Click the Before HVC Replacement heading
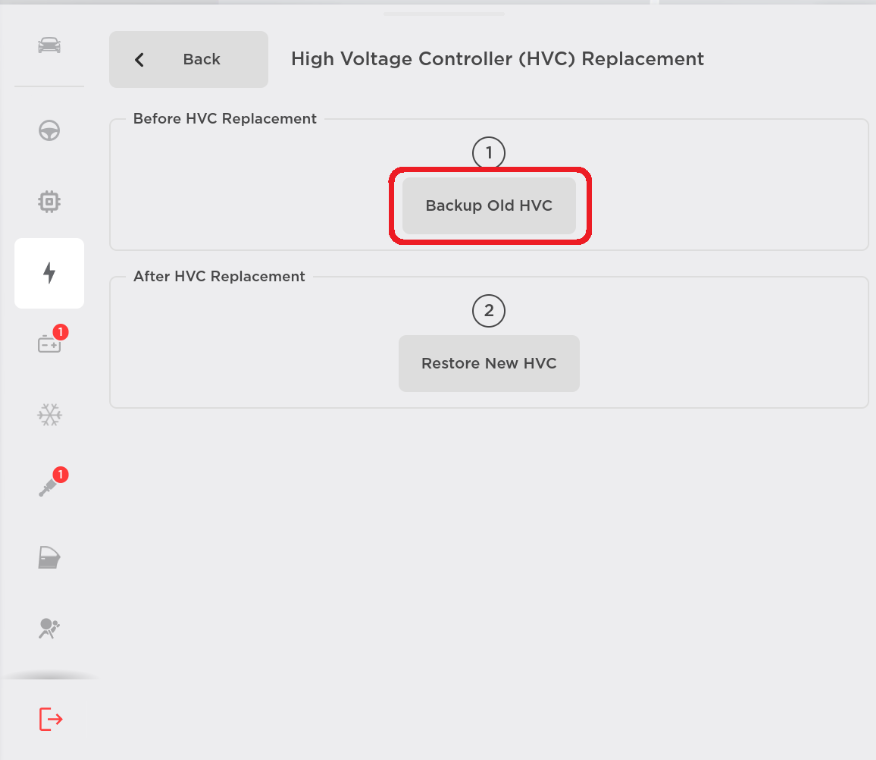The height and width of the screenshot is (760, 876). tap(225, 119)
